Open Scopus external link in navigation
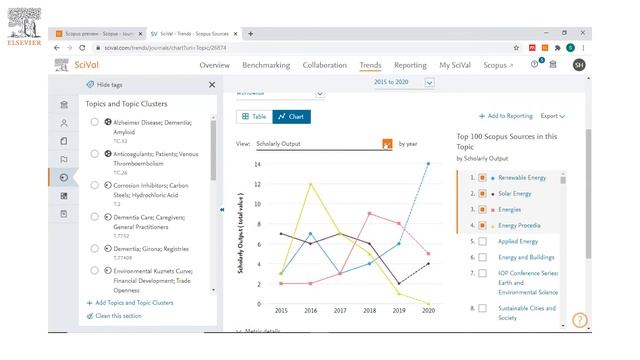Screen dimensions: 640x360 [498, 65]
